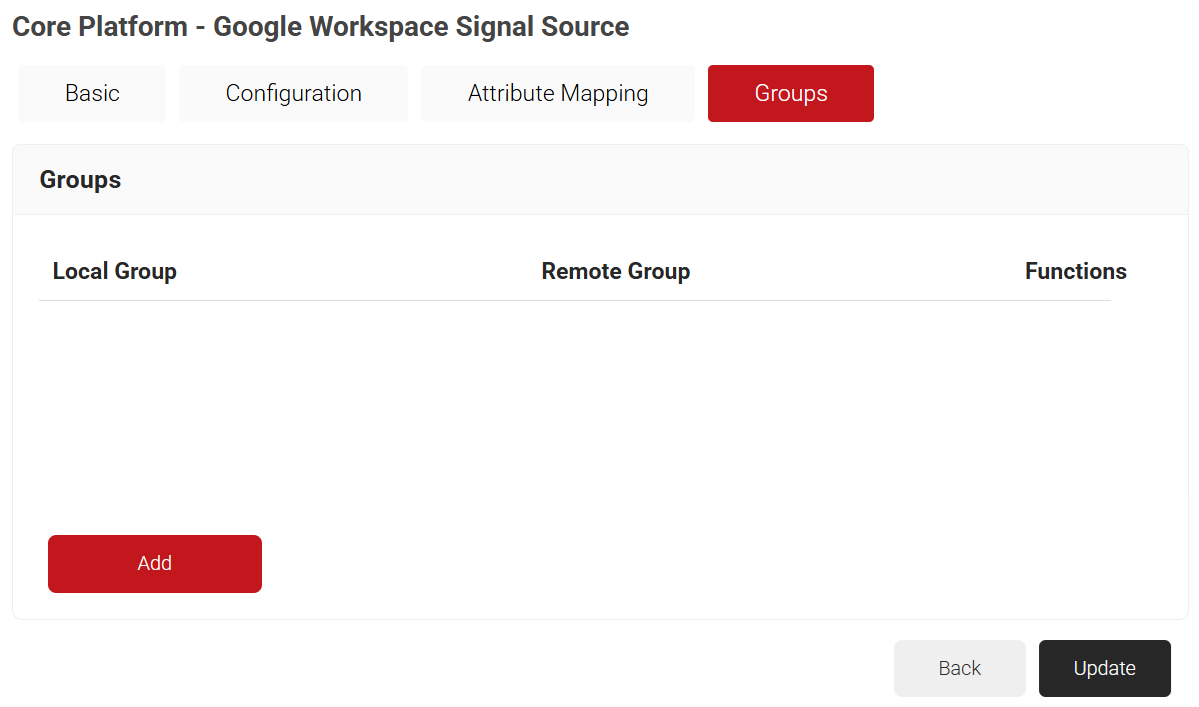Switch to the Basic tab

tap(92, 94)
